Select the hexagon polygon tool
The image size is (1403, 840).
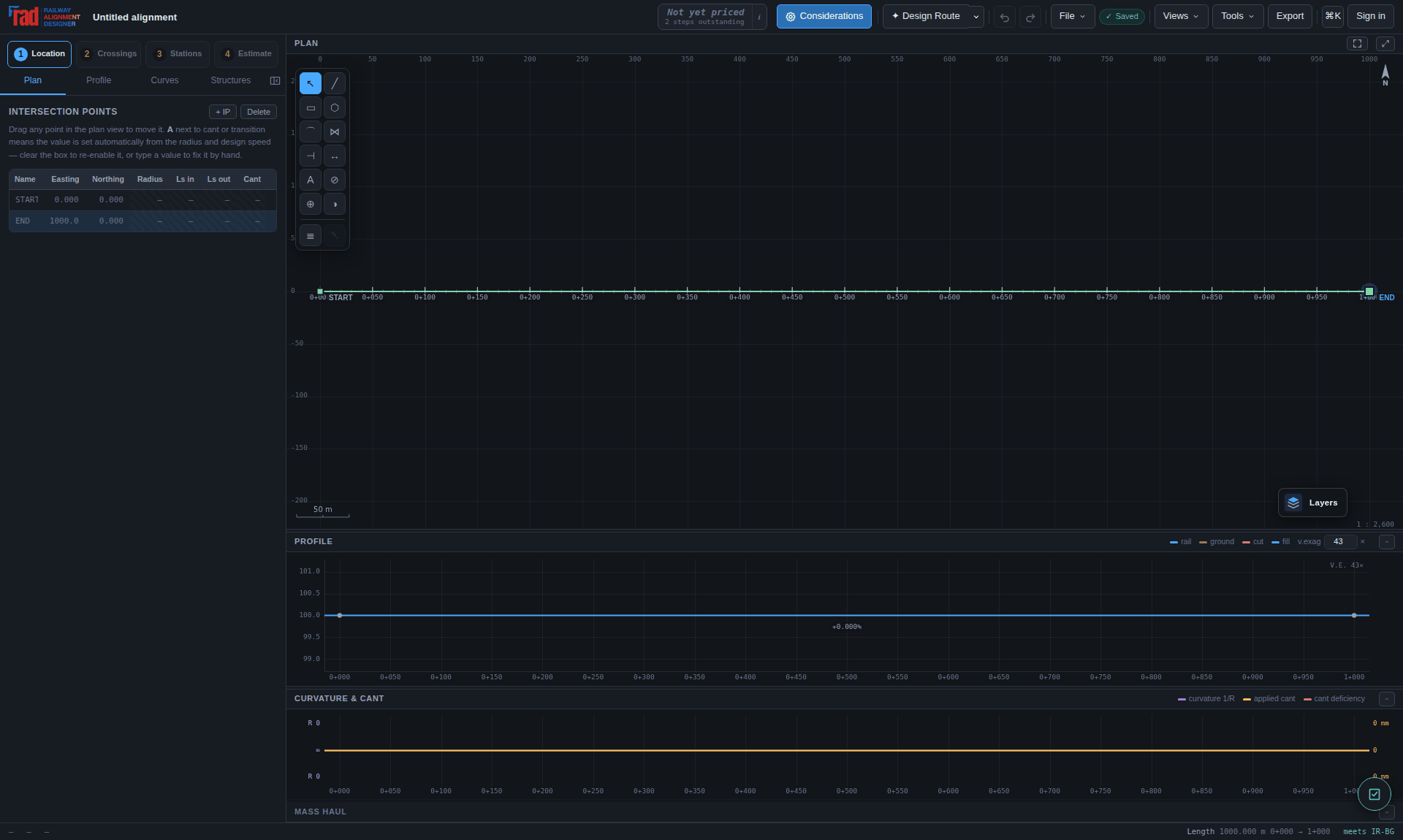click(335, 107)
